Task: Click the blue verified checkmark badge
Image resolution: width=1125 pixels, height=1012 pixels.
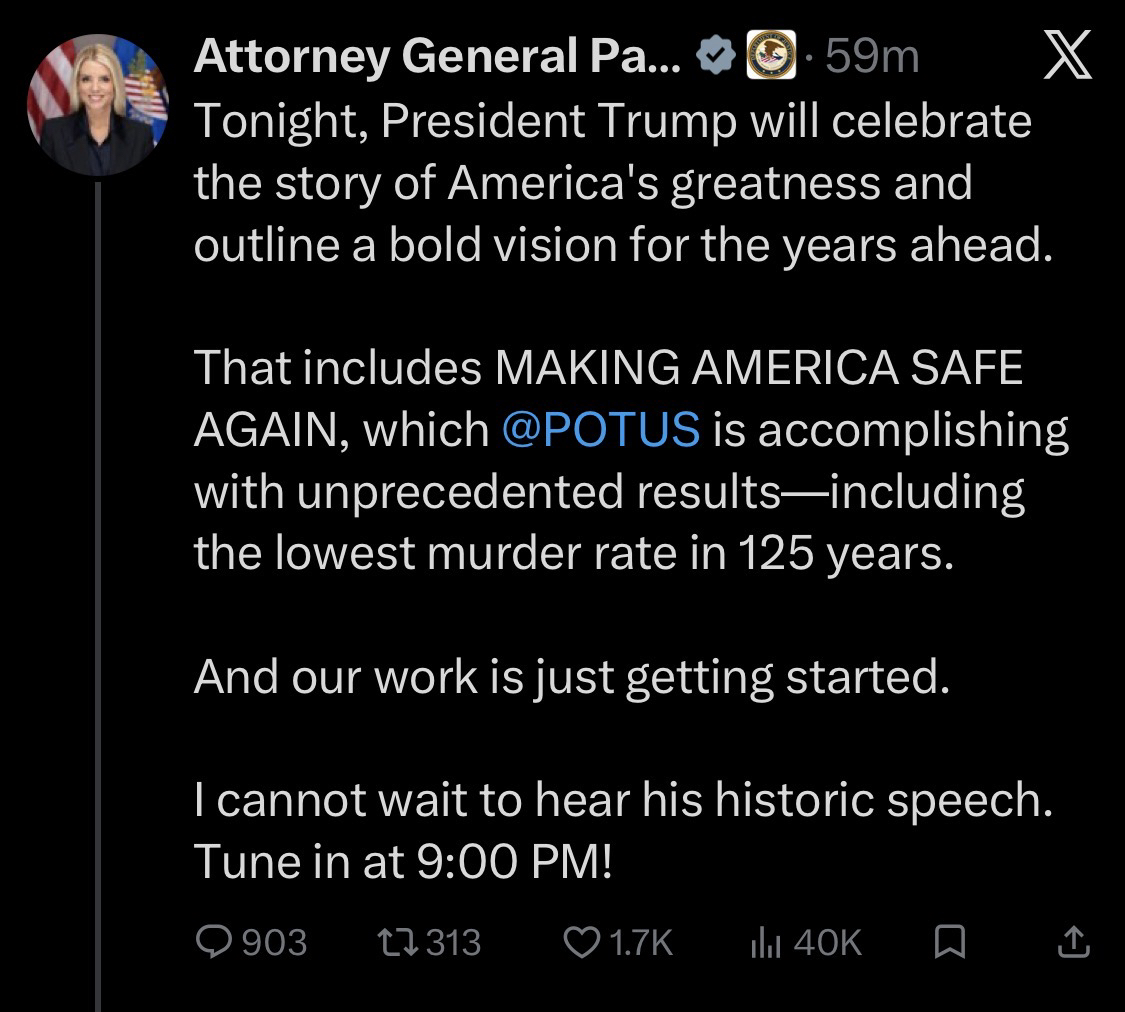Action: 718,58
